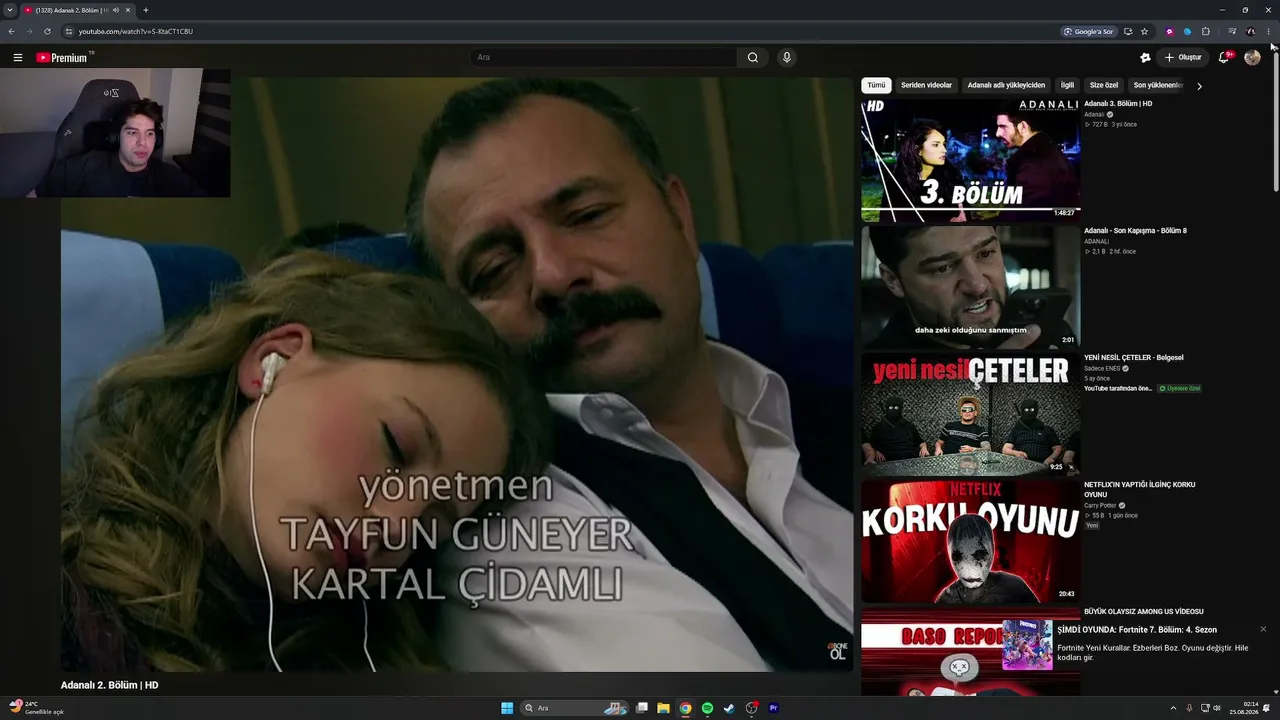Open the system tray volume icon
The width and height of the screenshot is (1280, 720).
pos(1217,708)
